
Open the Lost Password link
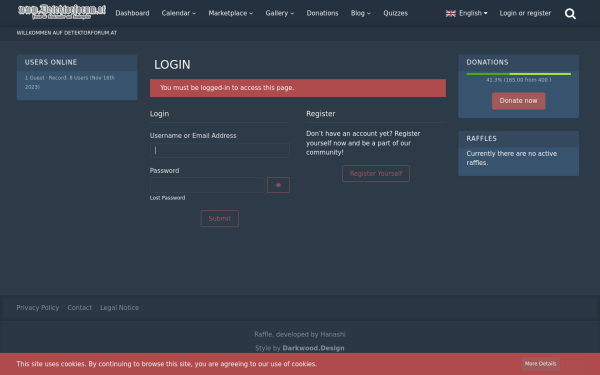[167, 198]
